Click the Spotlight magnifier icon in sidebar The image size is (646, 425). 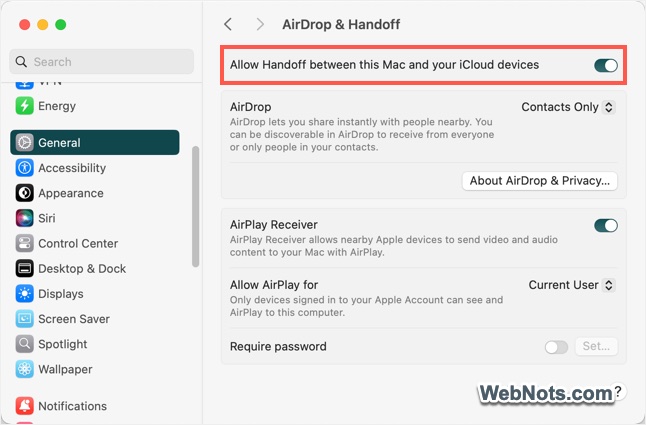click(x=24, y=344)
